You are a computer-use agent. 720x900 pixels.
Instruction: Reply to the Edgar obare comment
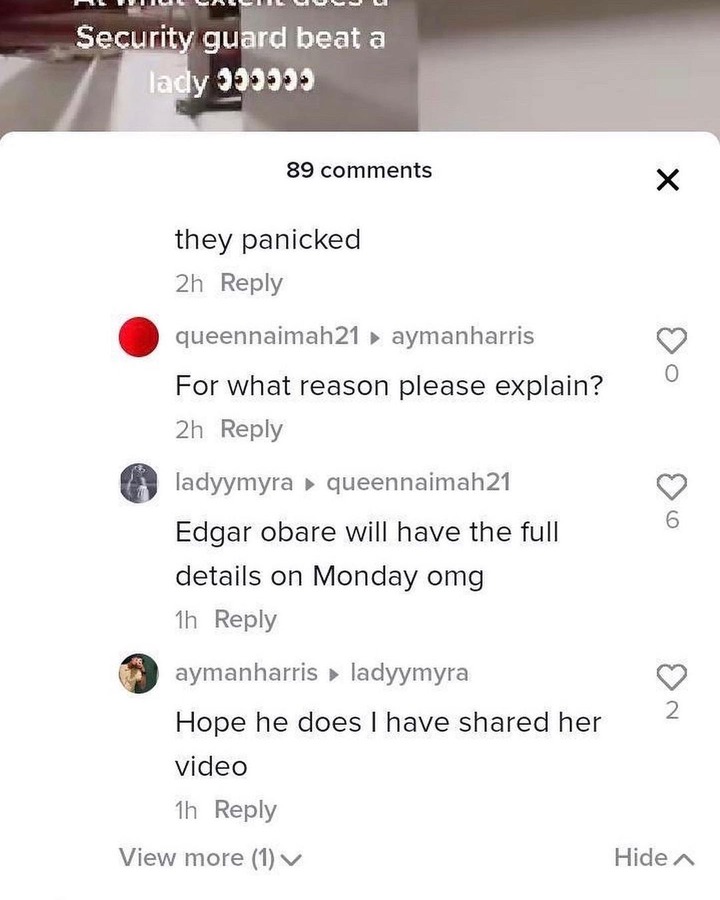(x=245, y=620)
